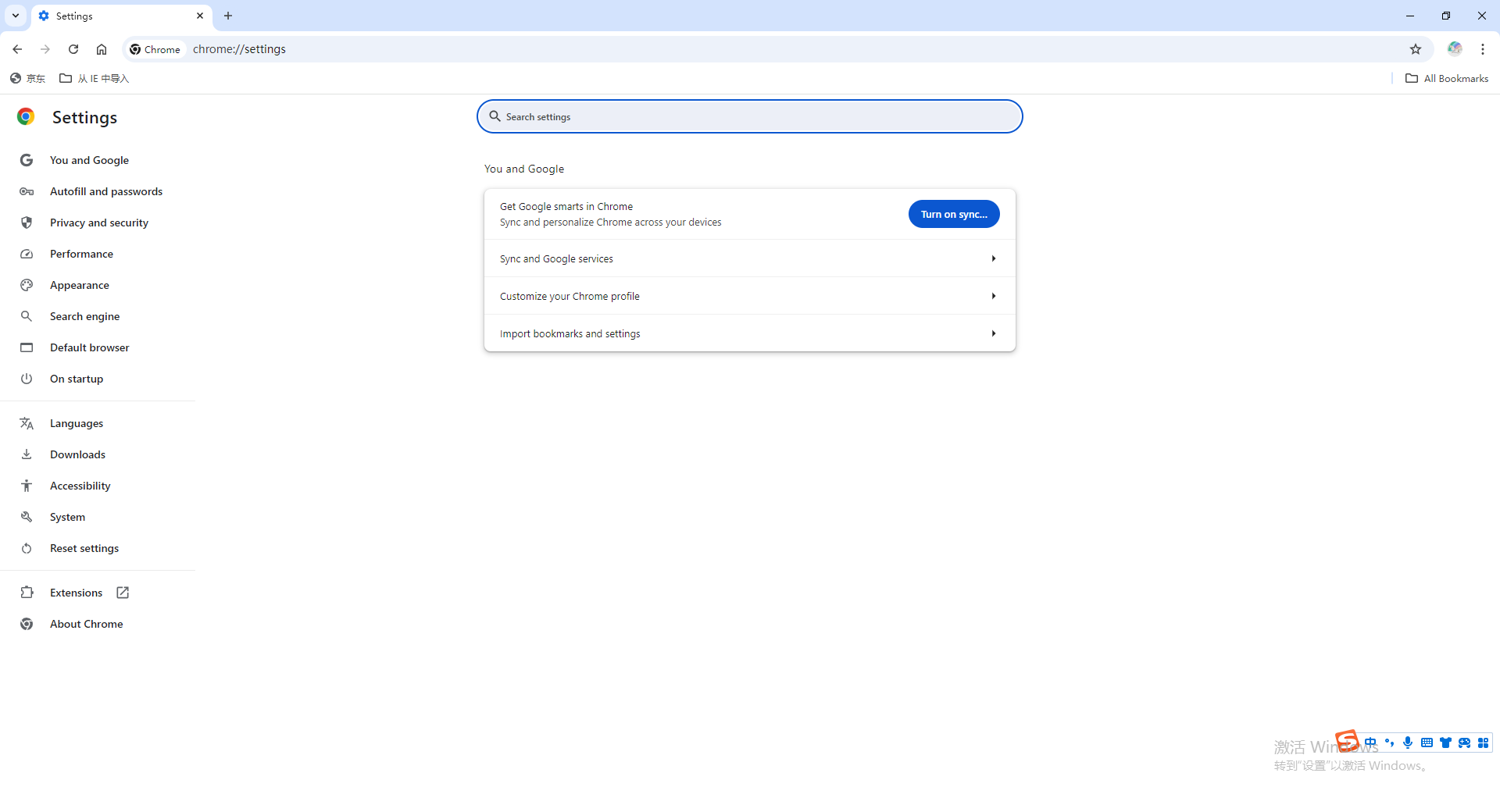
Task: Click the external link icon beside Extensions
Action: point(123,593)
